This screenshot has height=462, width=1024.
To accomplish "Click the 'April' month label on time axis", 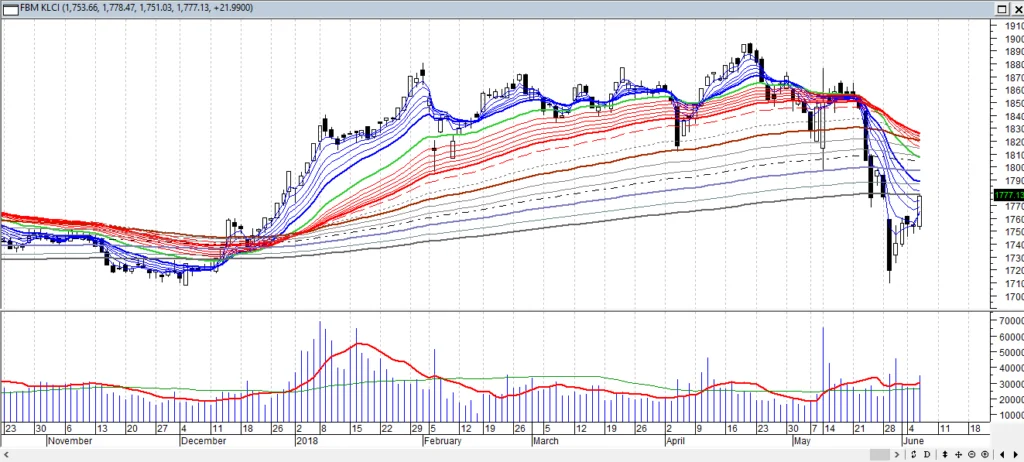I will (675, 441).
